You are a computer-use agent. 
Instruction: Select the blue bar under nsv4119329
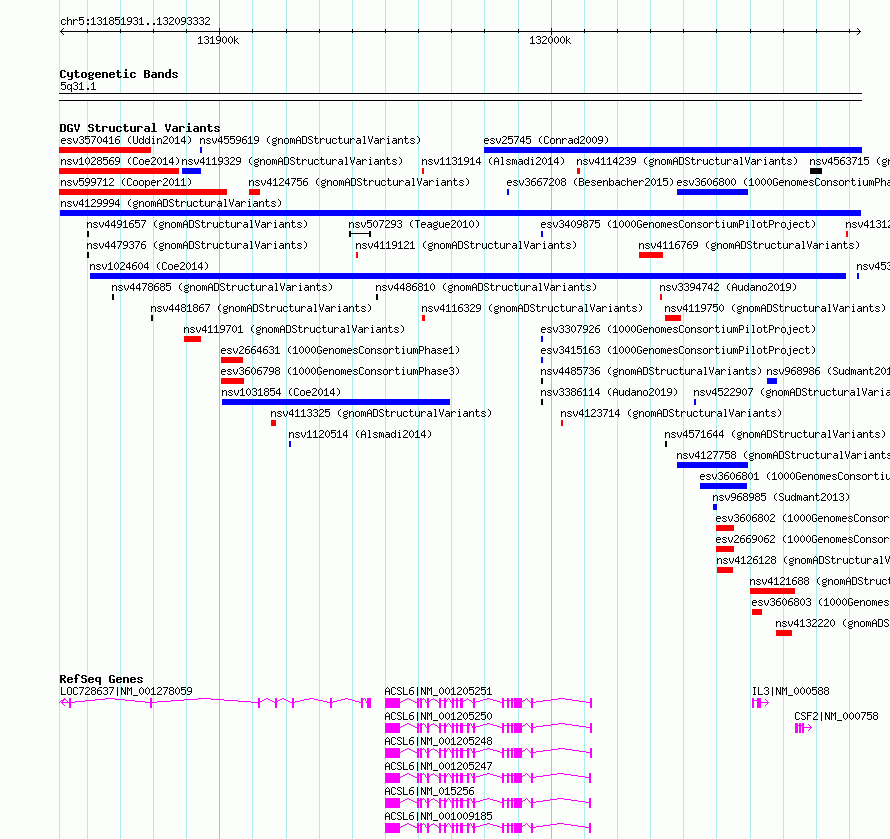point(191,171)
